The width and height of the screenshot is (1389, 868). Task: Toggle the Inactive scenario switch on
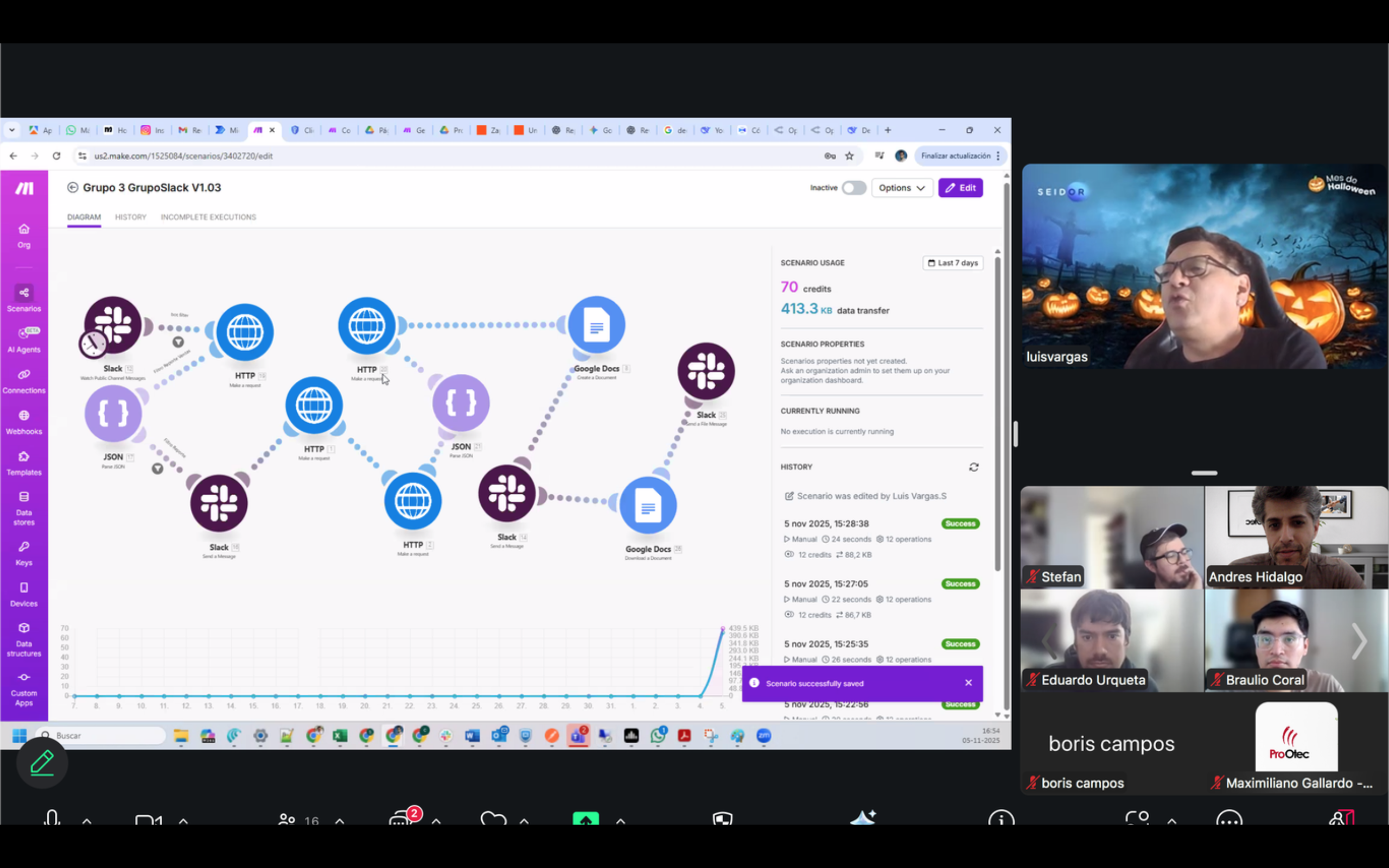tap(853, 188)
